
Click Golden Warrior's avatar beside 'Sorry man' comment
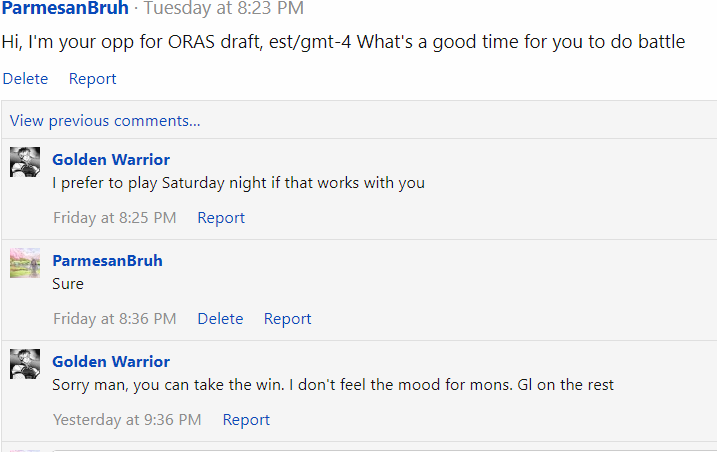click(x=25, y=364)
